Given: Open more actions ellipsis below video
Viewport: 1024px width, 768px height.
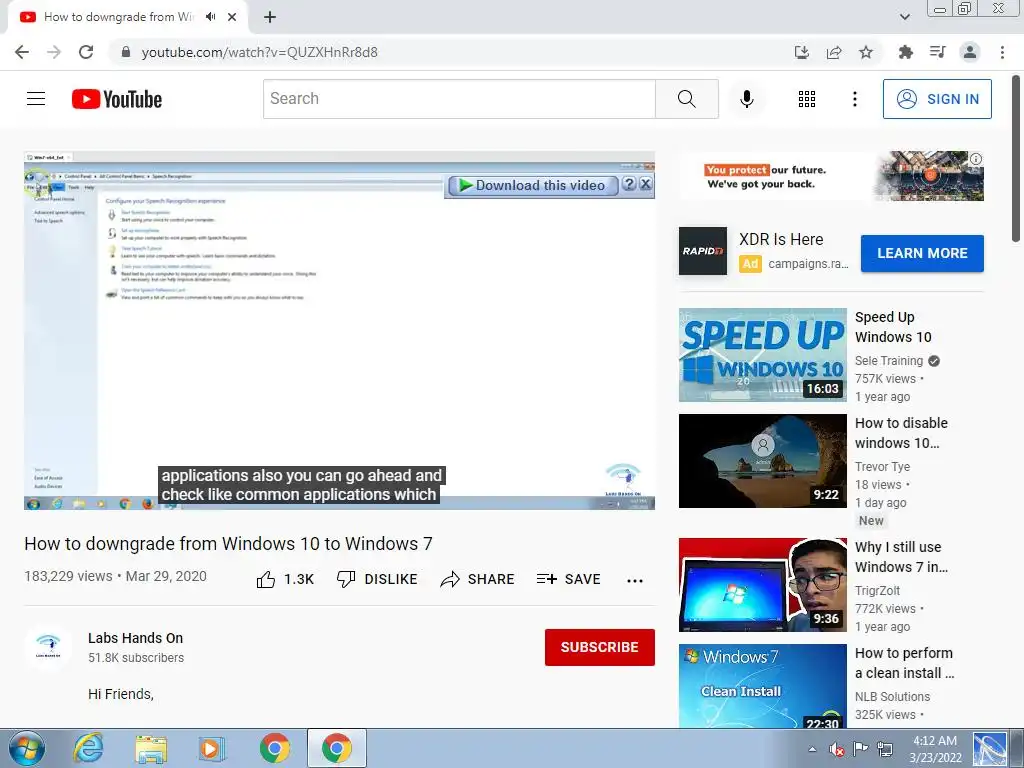Looking at the screenshot, I should tap(635, 581).
